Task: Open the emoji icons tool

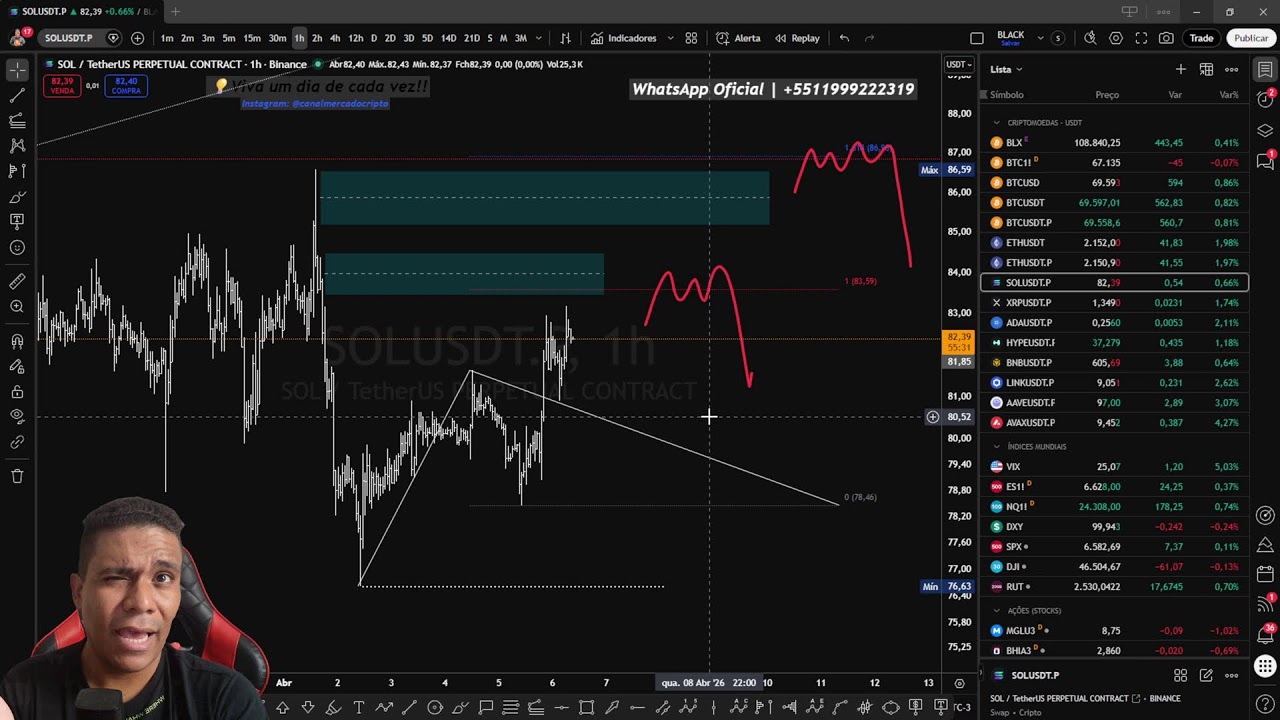Action: 17,247
